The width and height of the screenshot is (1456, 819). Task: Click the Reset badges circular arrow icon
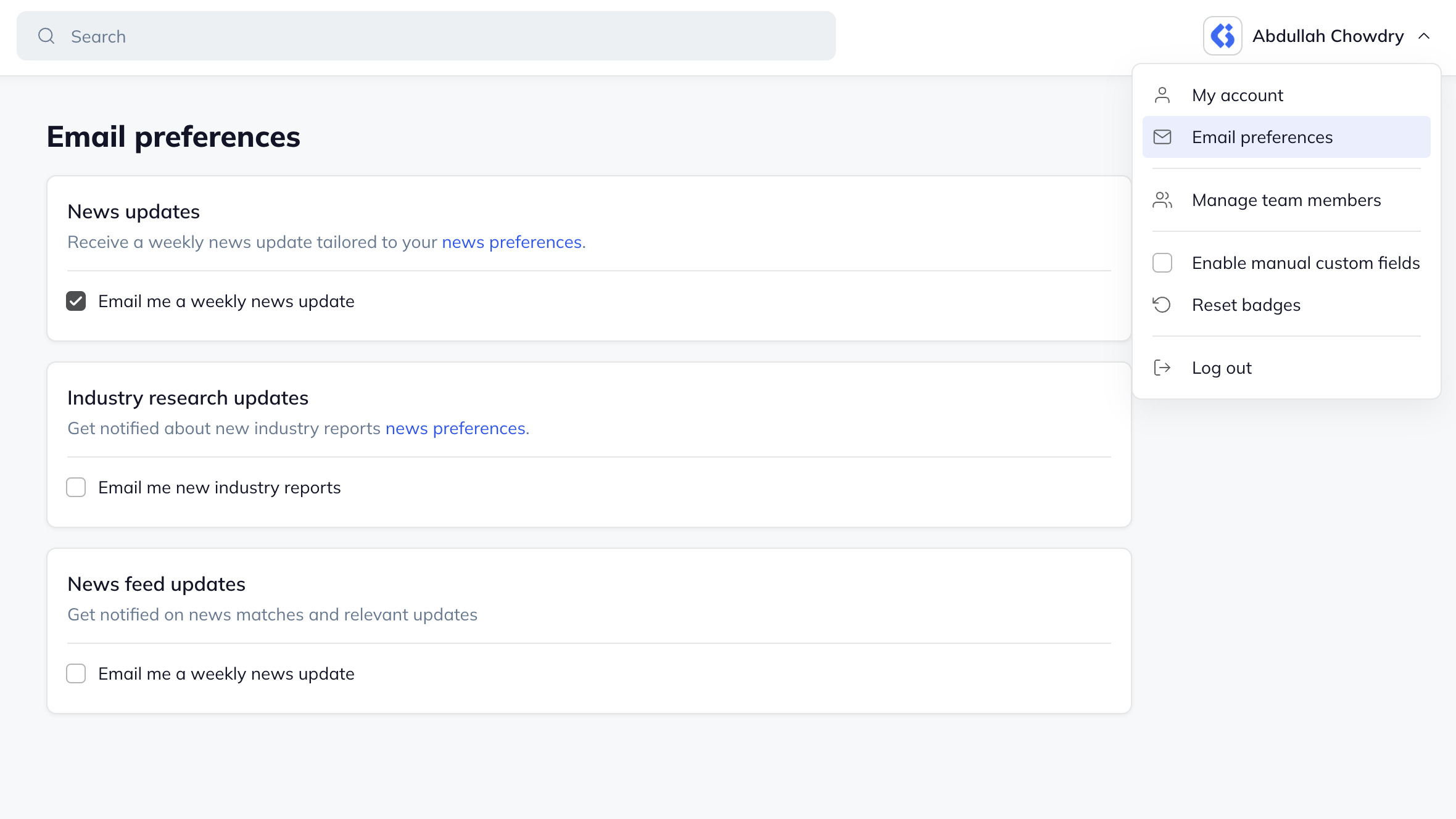pyautogui.click(x=1162, y=305)
